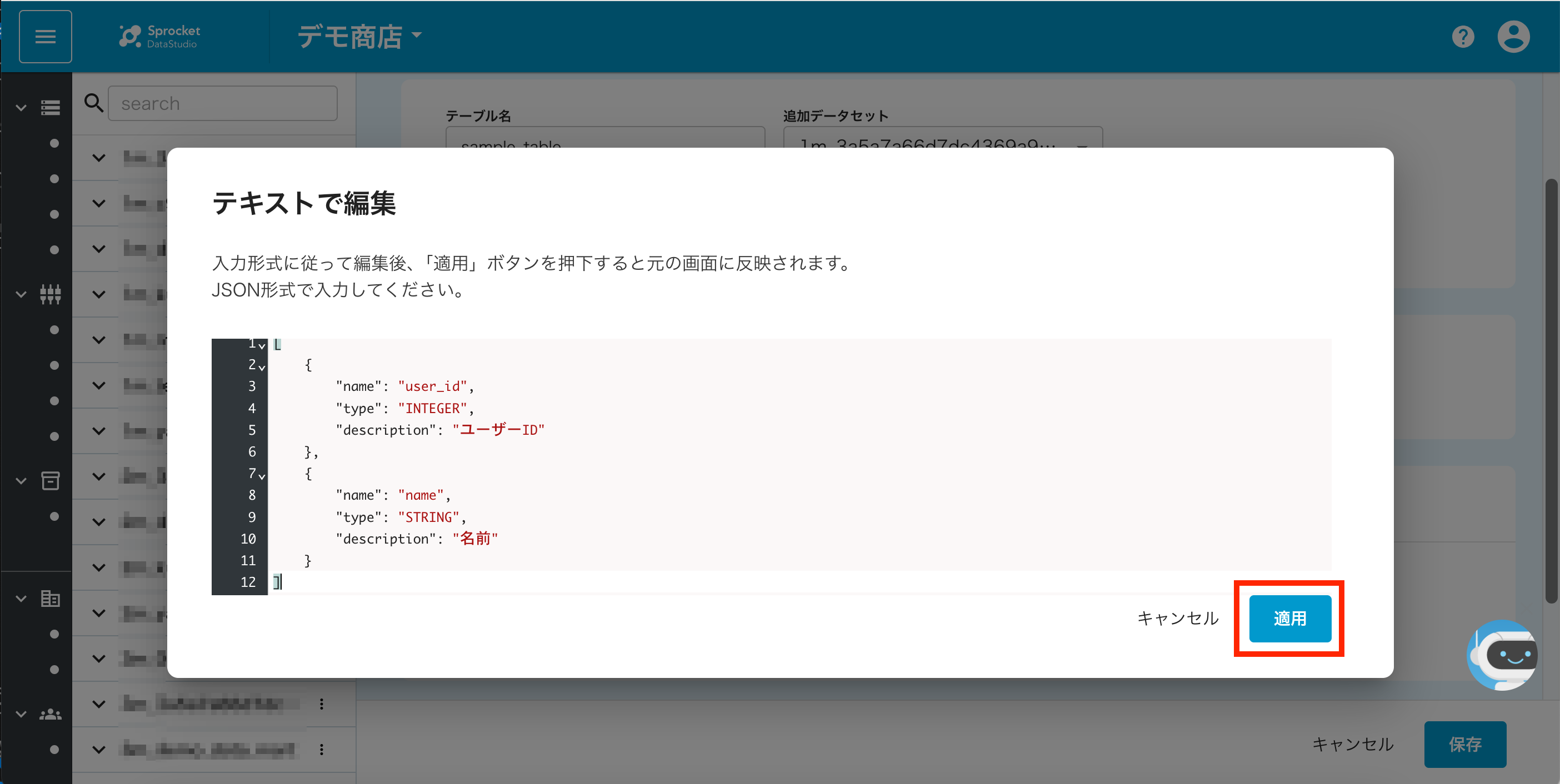Fold the code block at line 7
This screenshot has height=784, width=1560.
[262, 476]
